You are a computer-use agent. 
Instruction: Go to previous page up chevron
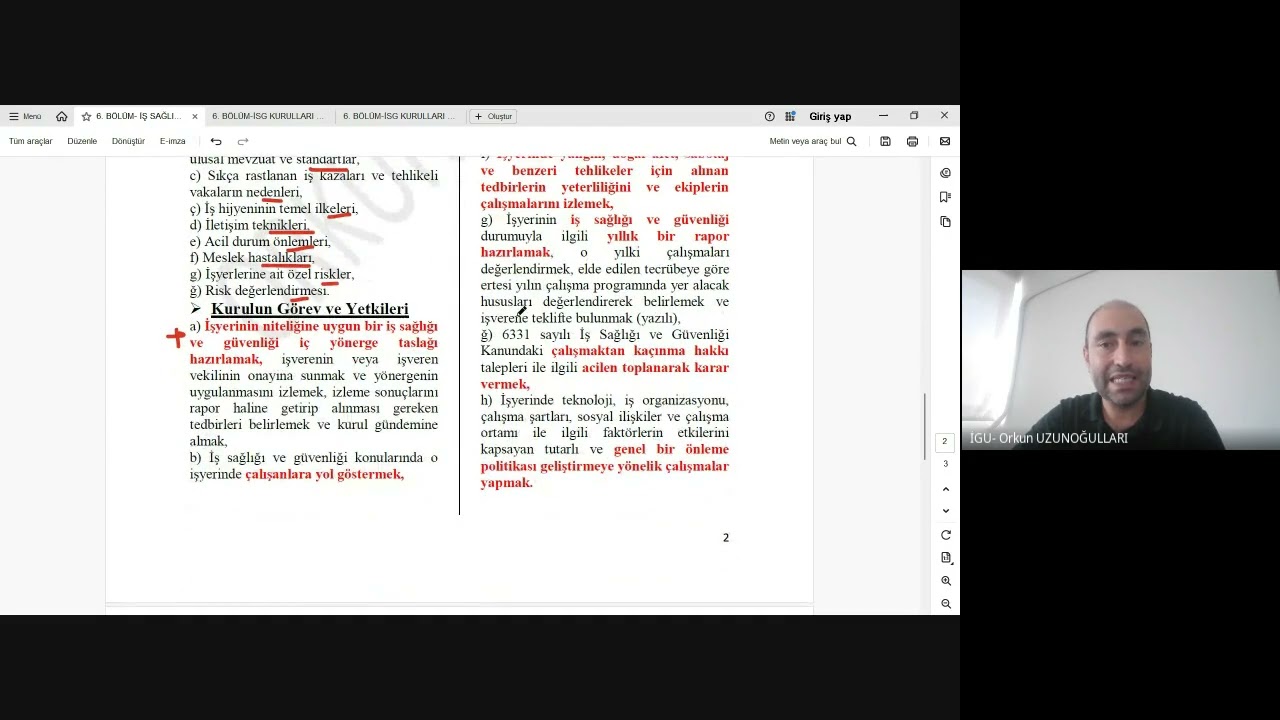point(946,489)
